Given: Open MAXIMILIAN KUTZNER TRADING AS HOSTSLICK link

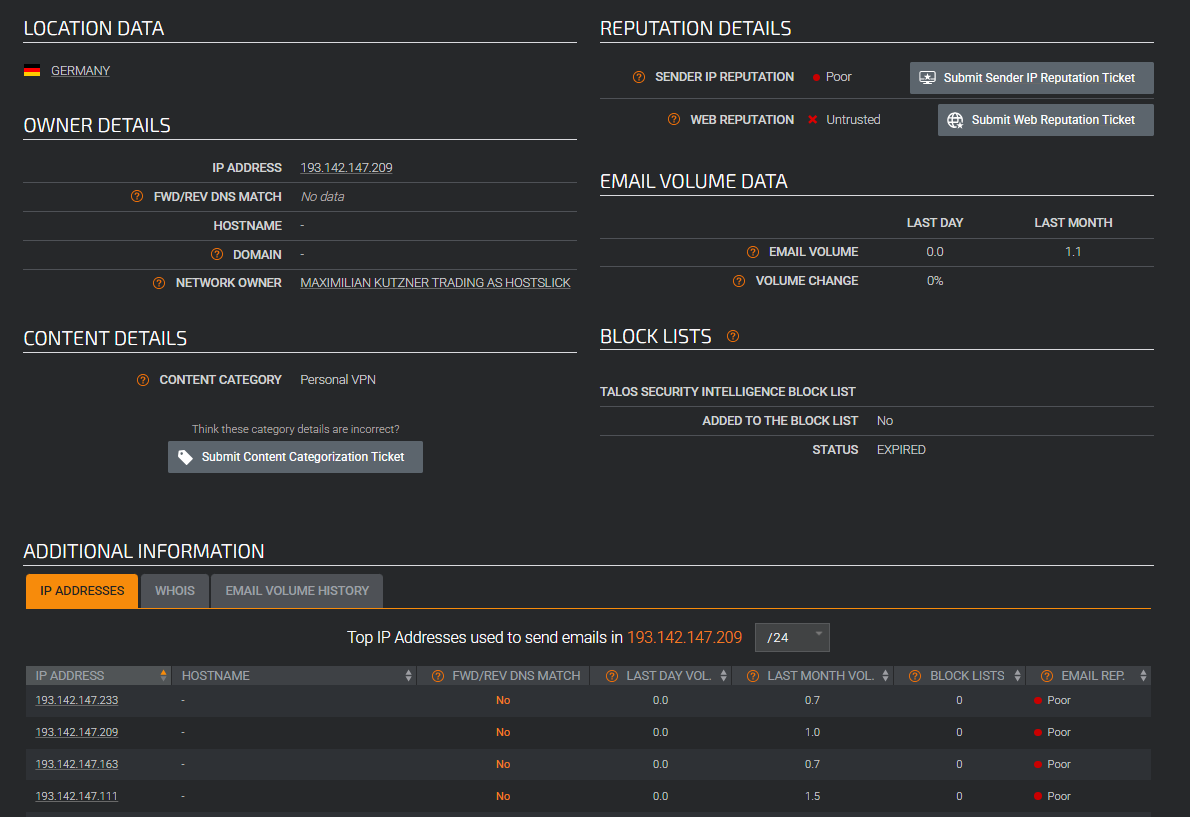Looking at the screenshot, I should (x=435, y=283).
